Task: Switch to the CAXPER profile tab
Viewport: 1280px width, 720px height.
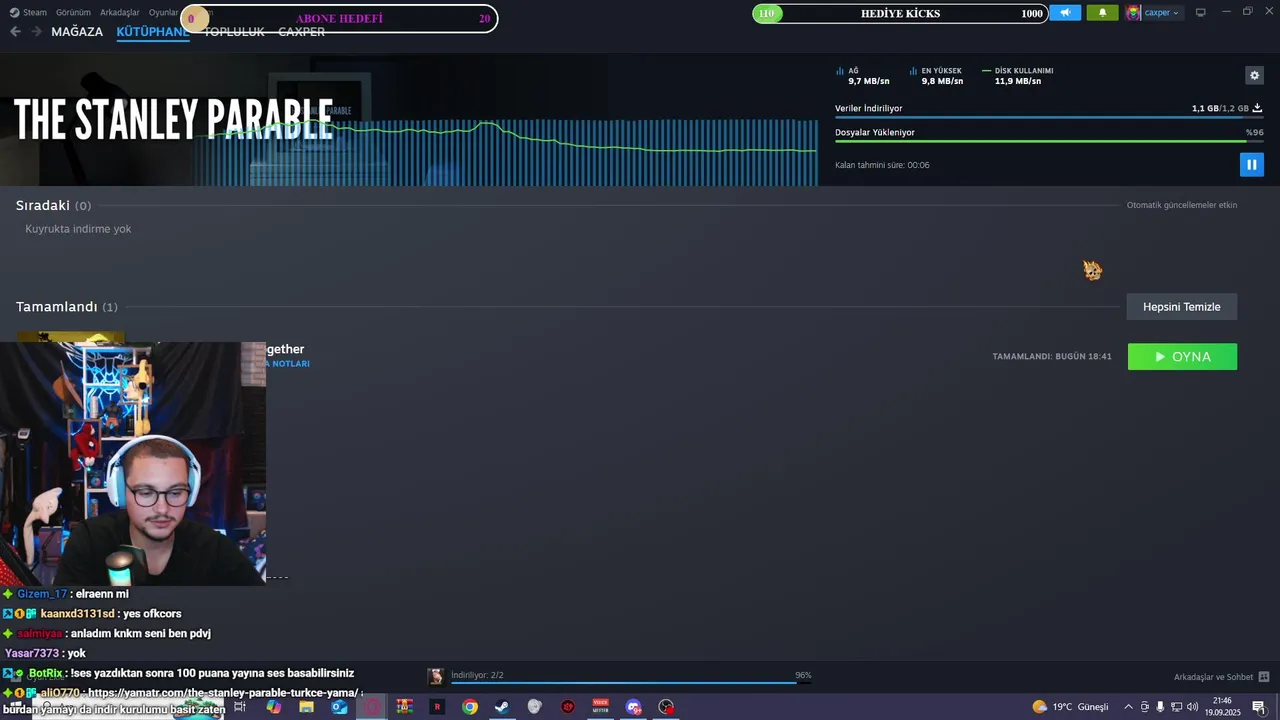Action: click(x=301, y=32)
